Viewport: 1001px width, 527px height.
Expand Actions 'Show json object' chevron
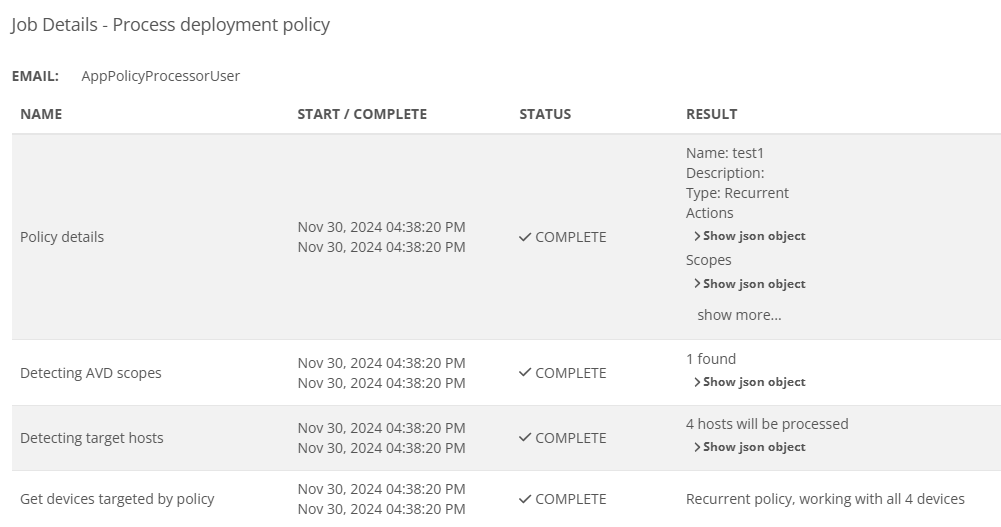tap(697, 236)
